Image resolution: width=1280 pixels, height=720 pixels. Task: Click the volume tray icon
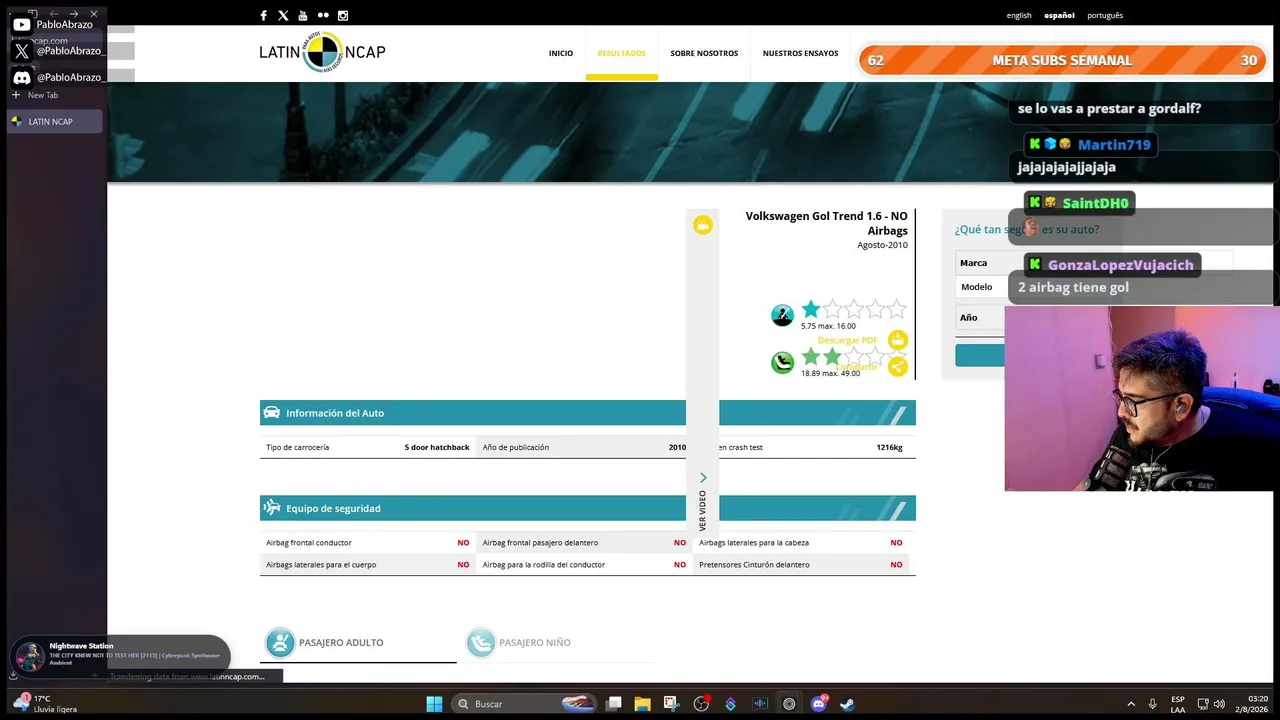[x=1219, y=704]
